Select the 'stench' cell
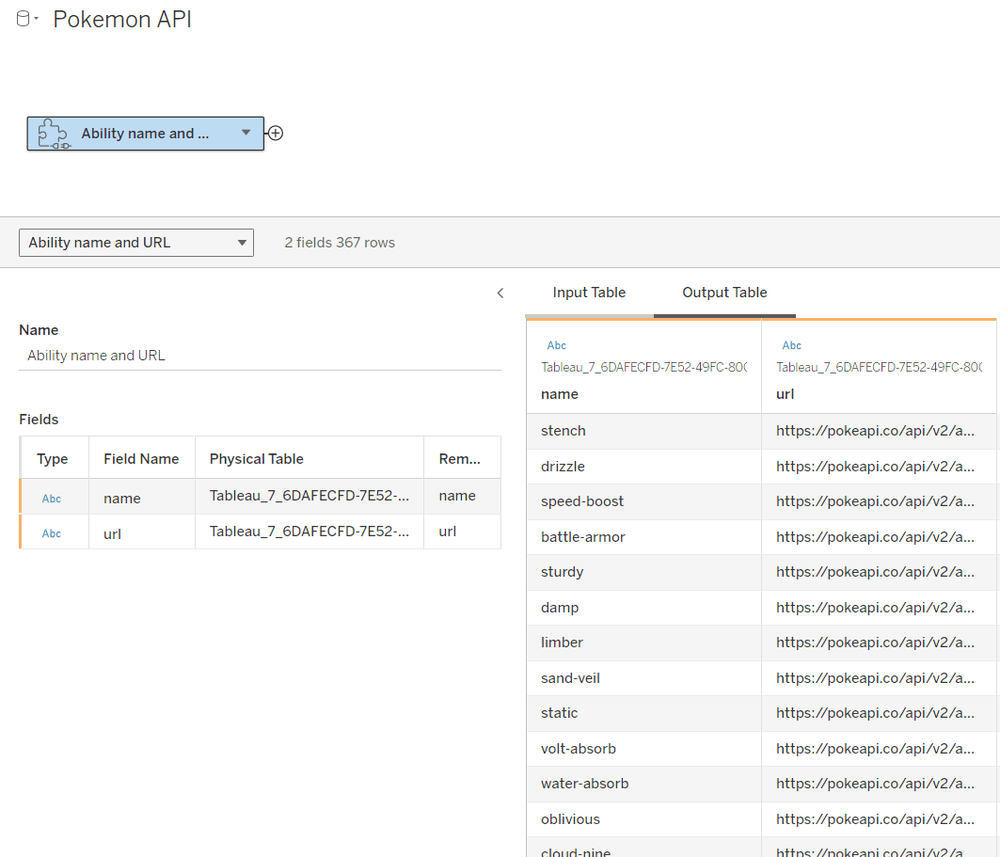Viewport: 1000px width, 857px height. [x=643, y=431]
